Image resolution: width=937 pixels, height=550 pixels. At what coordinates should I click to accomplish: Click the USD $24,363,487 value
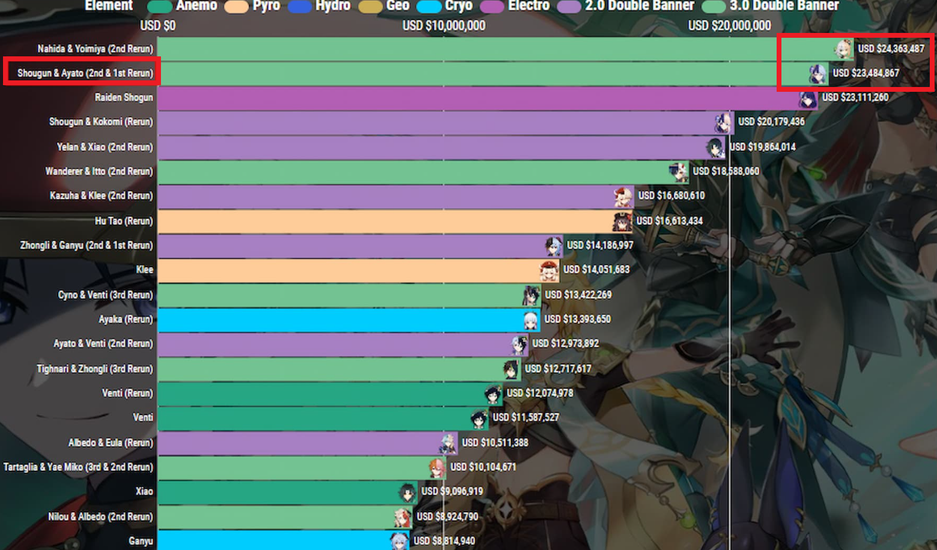coord(891,49)
